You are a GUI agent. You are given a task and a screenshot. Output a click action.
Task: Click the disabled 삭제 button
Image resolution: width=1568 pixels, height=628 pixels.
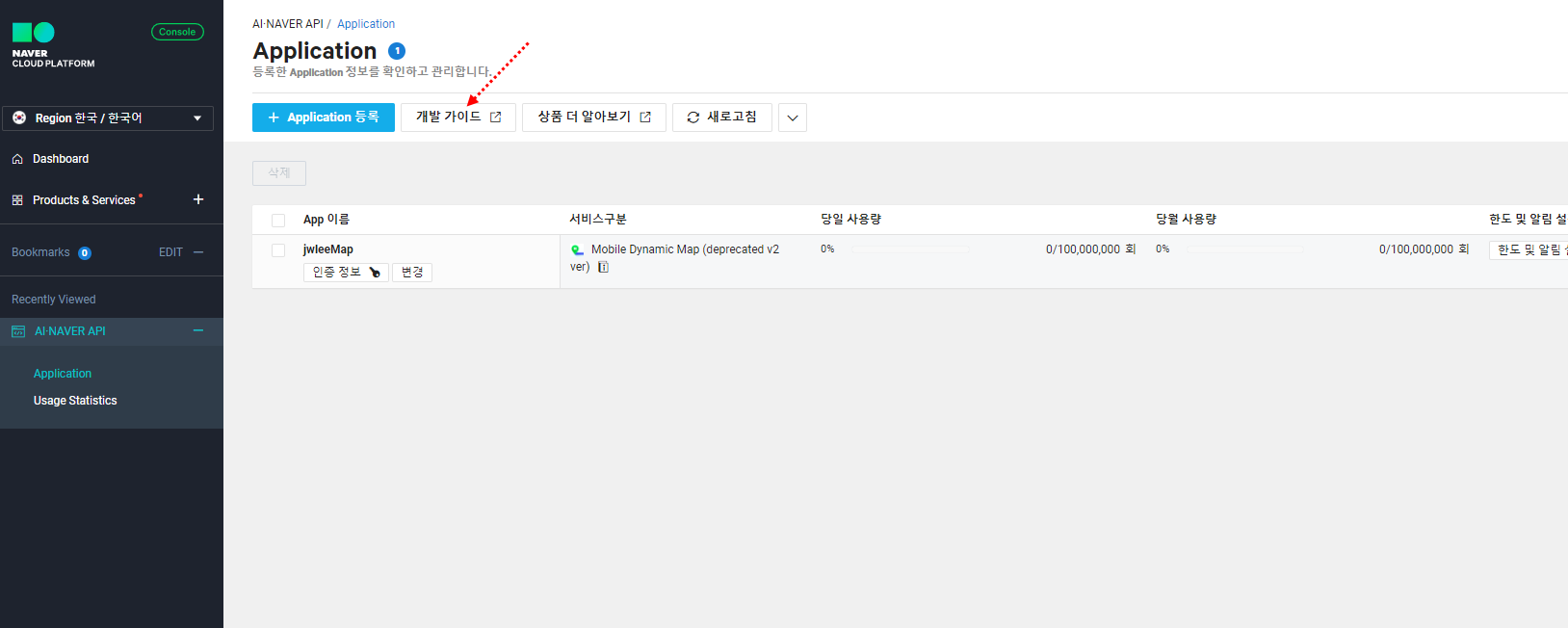pos(279,173)
